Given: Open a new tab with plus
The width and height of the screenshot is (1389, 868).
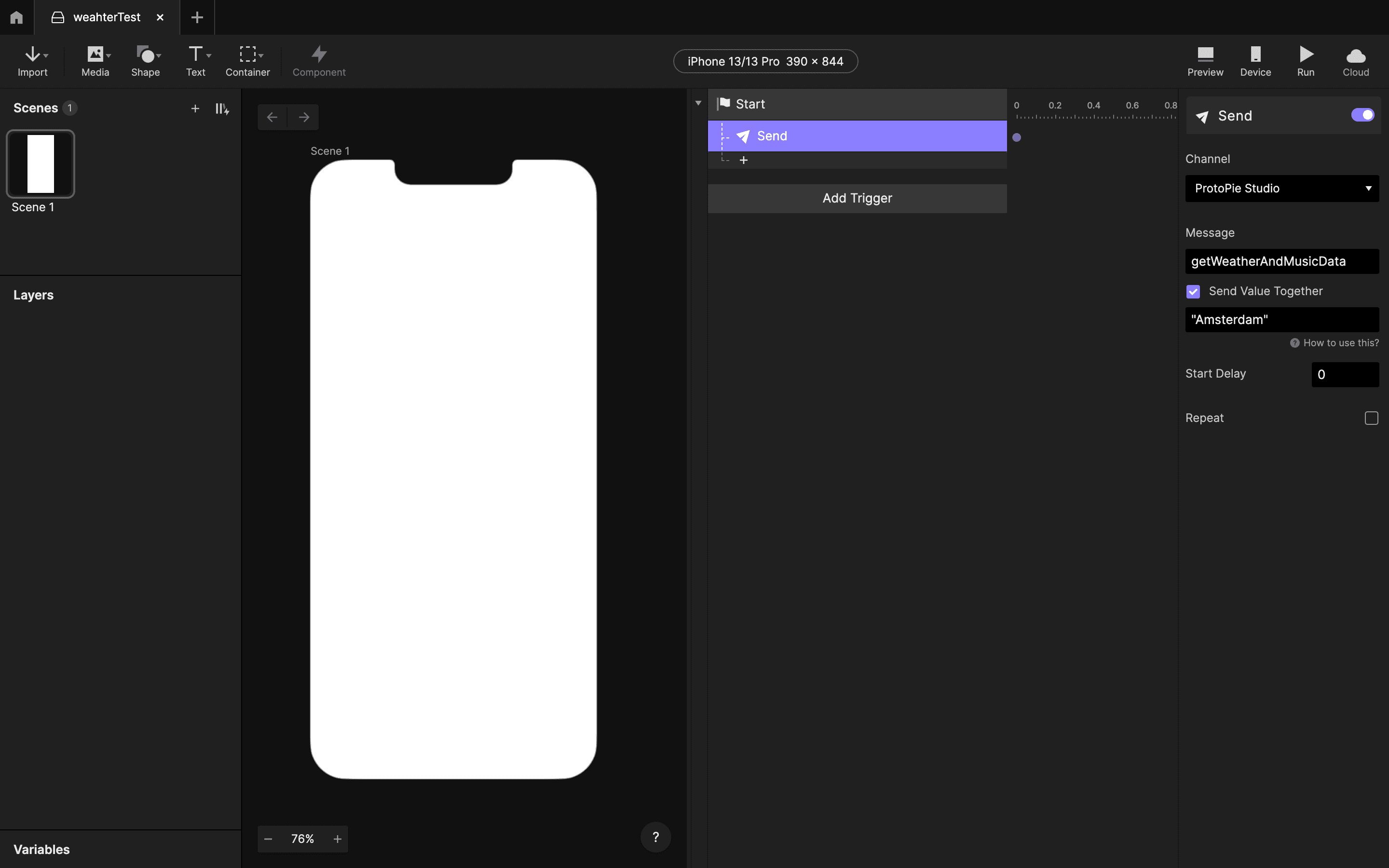Looking at the screenshot, I should pyautogui.click(x=197, y=17).
